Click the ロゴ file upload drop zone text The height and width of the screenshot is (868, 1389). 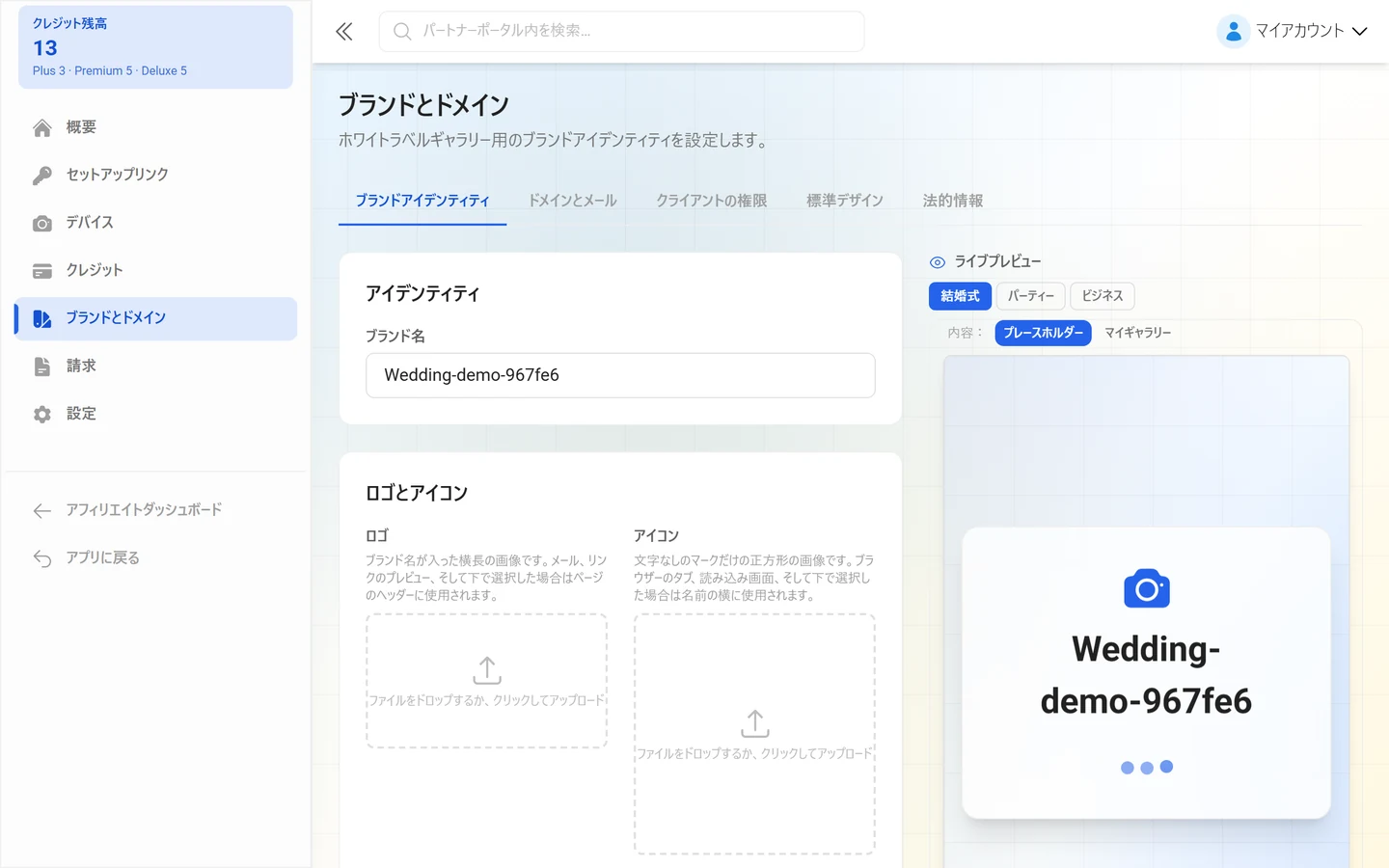pos(487,701)
